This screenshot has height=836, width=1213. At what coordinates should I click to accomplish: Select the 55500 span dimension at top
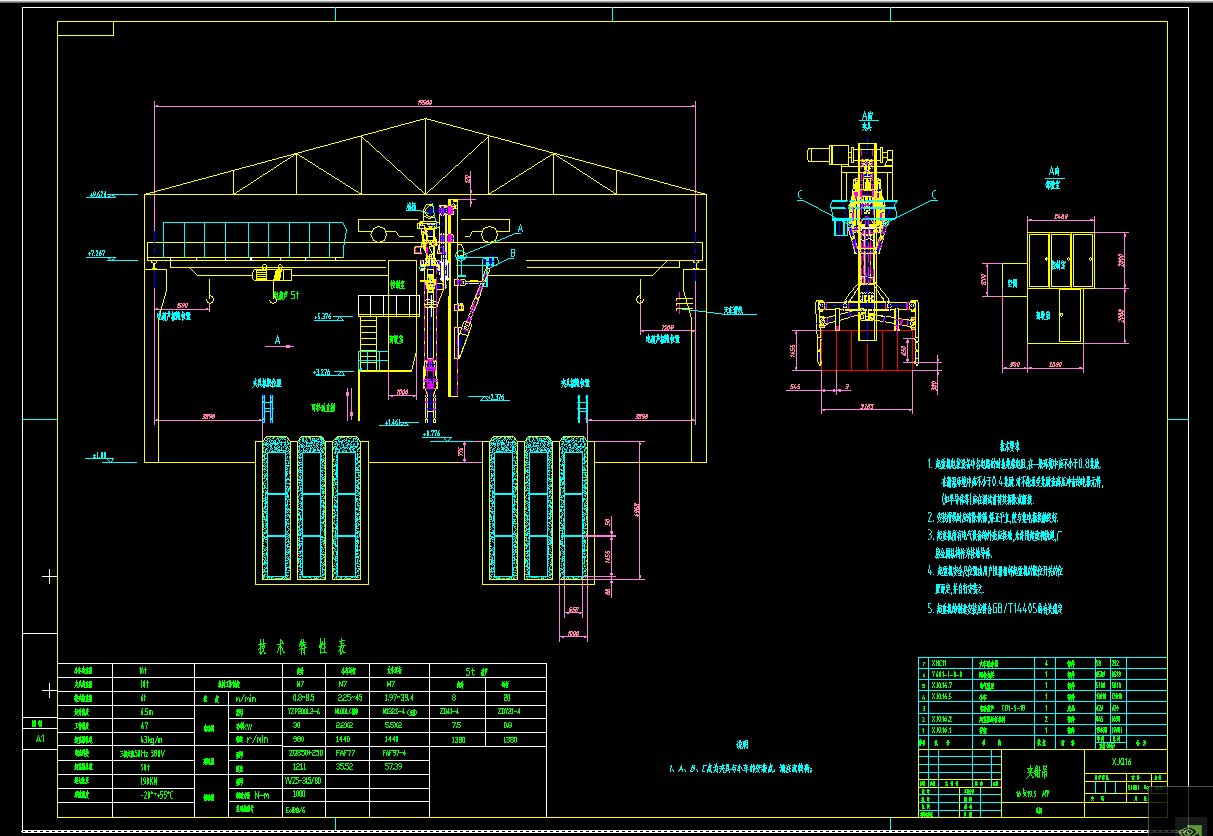pyautogui.click(x=424, y=101)
